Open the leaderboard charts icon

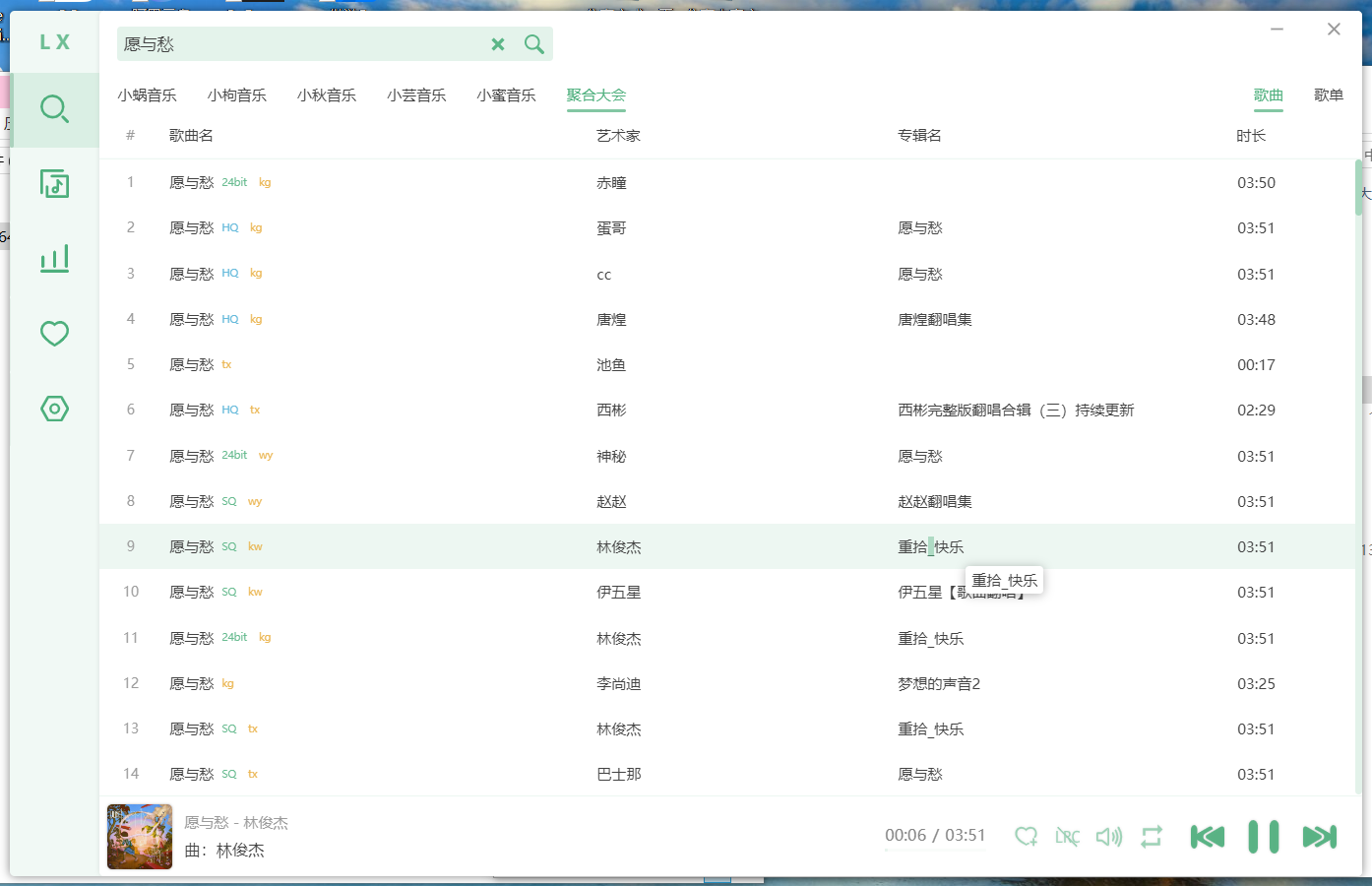click(54, 259)
